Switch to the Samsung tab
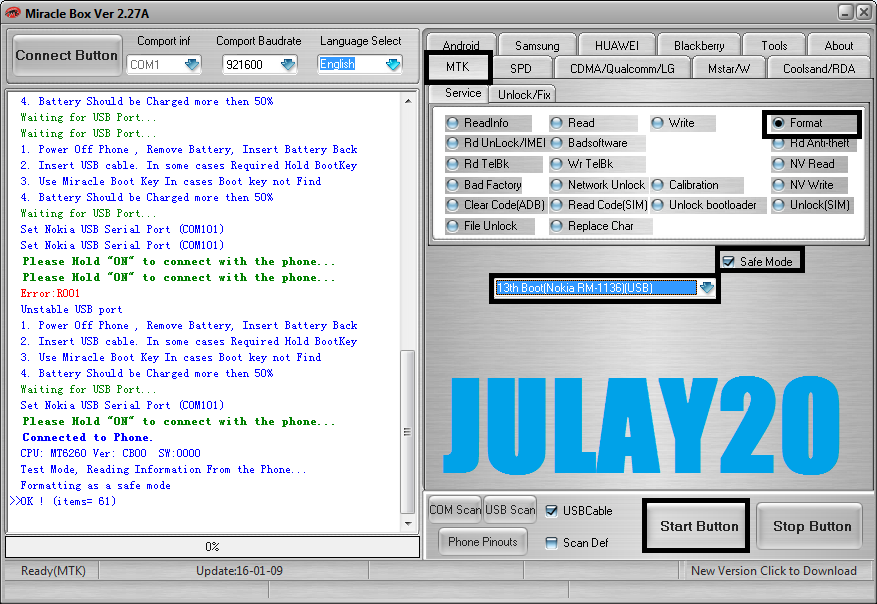Image resolution: width=877 pixels, height=604 pixels. coord(537,45)
